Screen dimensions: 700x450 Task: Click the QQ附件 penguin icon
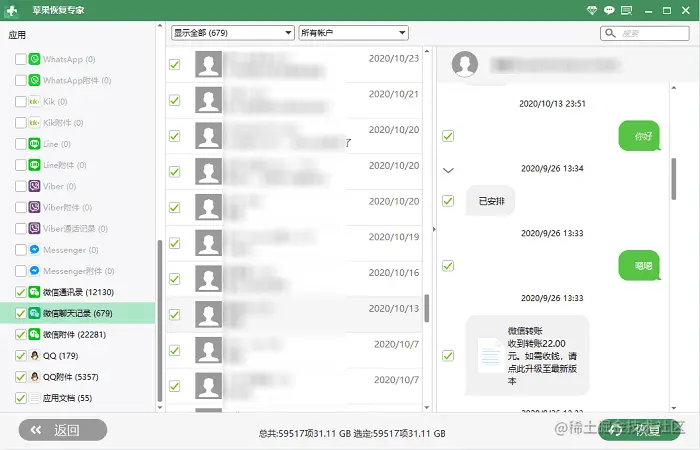[x=34, y=376]
